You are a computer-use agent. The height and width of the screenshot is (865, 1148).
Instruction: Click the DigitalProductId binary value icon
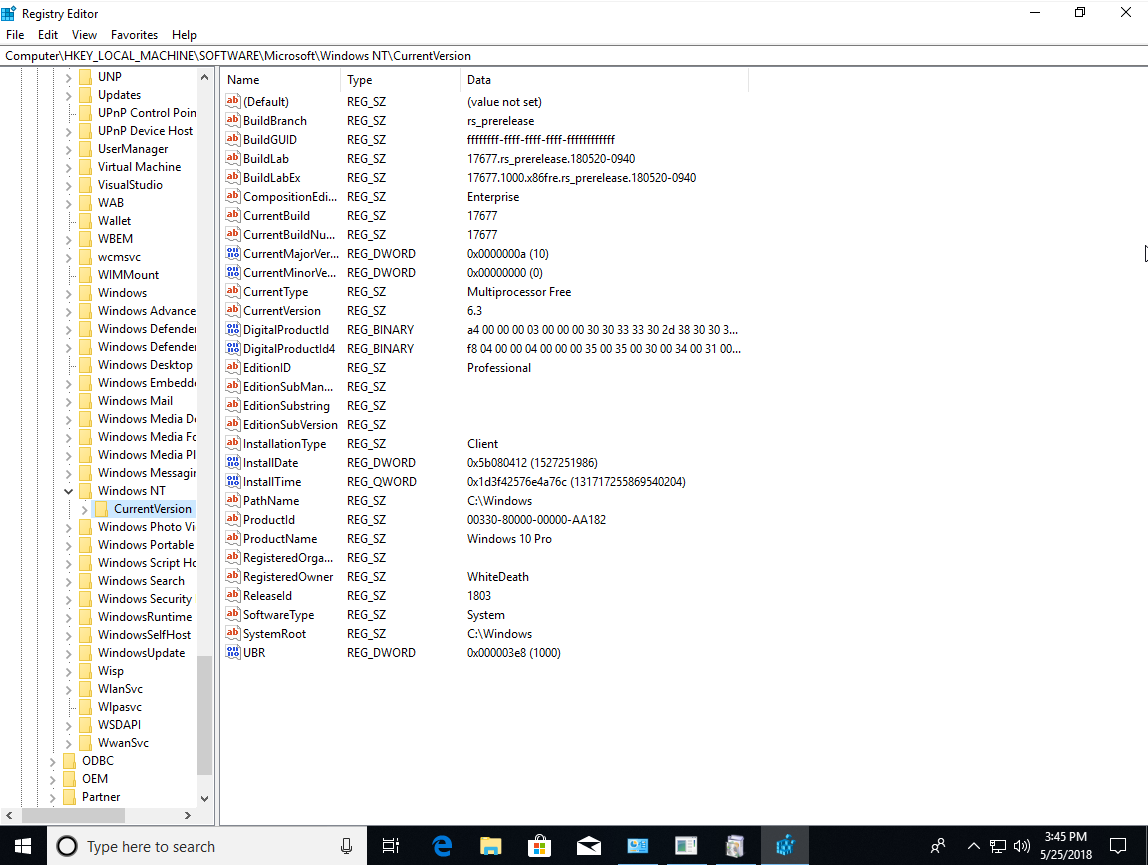point(233,330)
